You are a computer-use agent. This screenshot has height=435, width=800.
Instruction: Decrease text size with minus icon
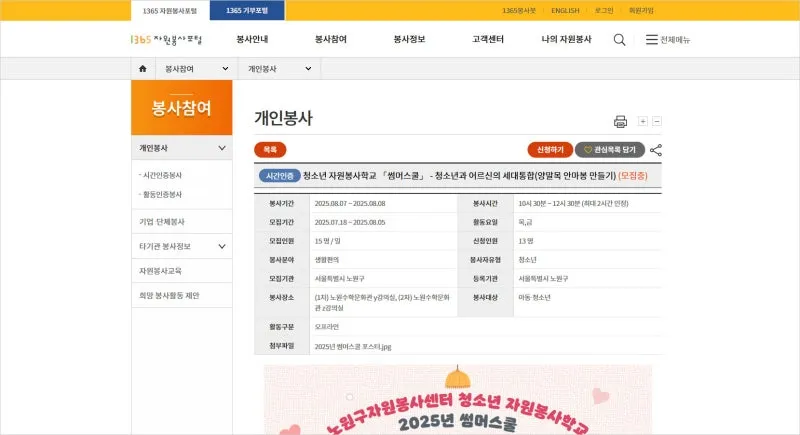point(657,122)
